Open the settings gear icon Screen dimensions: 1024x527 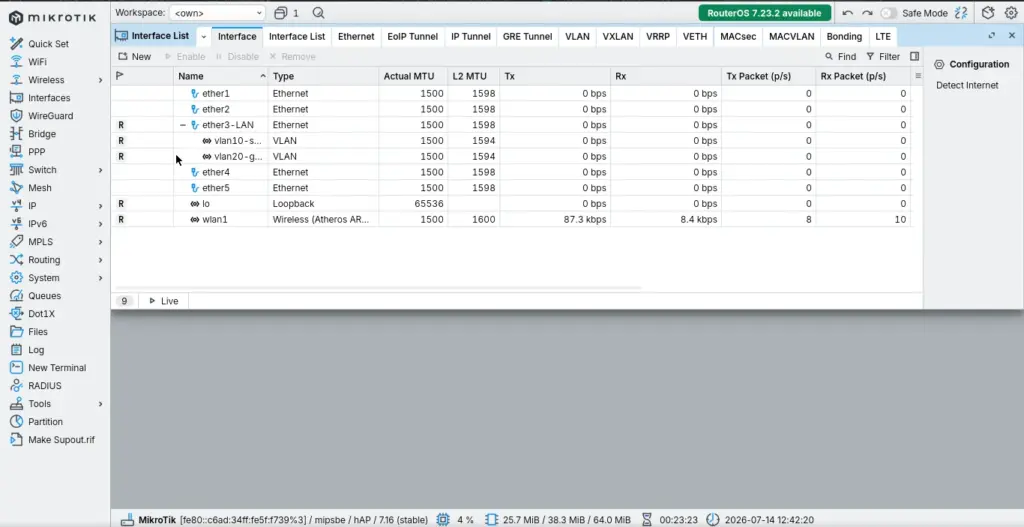(x=1011, y=13)
